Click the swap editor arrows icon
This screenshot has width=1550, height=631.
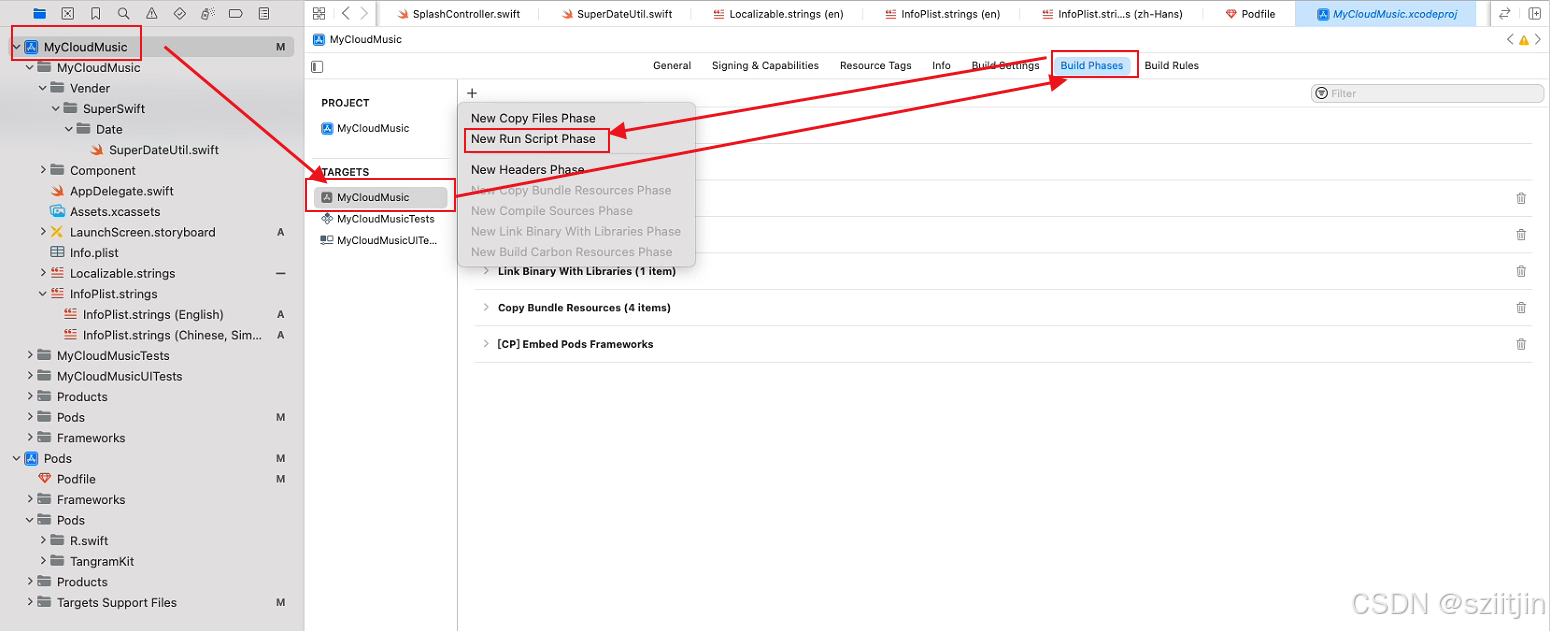(1504, 14)
